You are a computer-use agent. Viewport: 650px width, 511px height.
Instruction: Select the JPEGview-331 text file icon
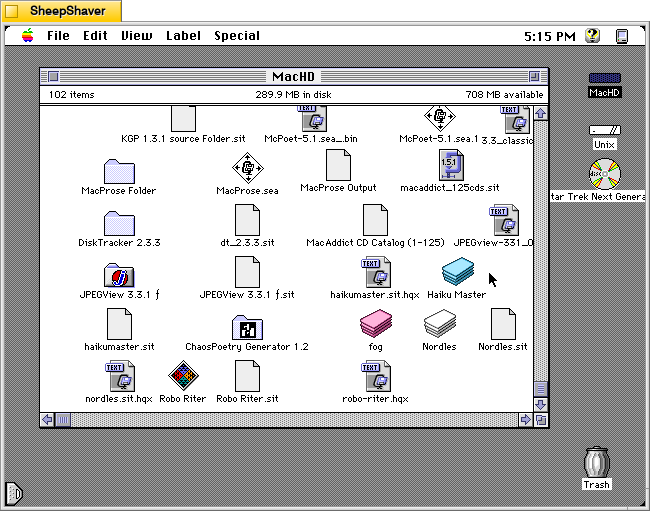pyautogui.click(x=504, y=220)
